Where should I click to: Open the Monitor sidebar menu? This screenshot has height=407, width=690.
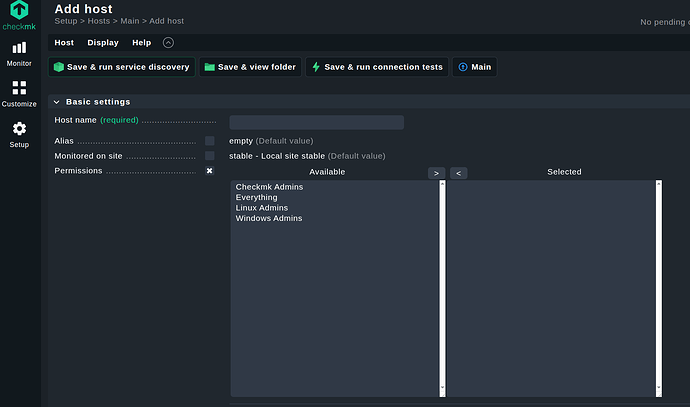point(19,53)
